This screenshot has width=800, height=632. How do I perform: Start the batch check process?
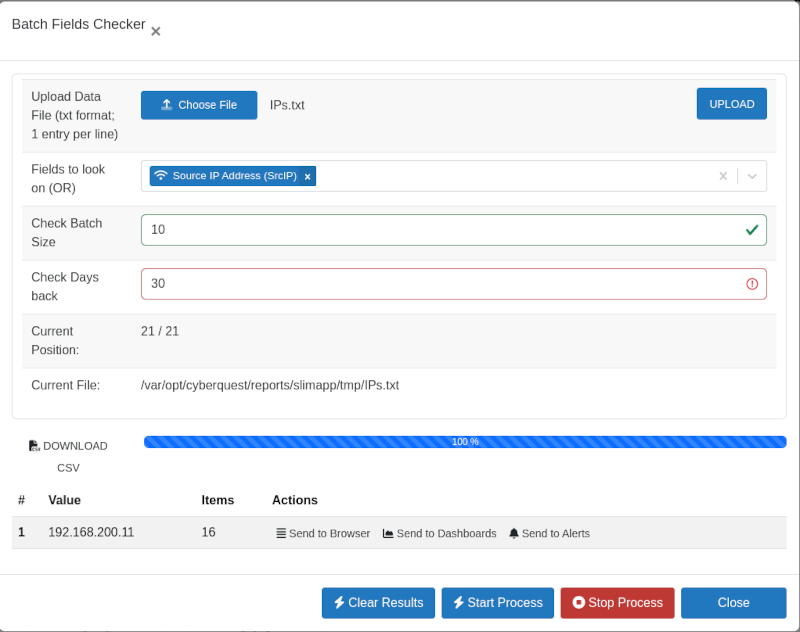497,603
